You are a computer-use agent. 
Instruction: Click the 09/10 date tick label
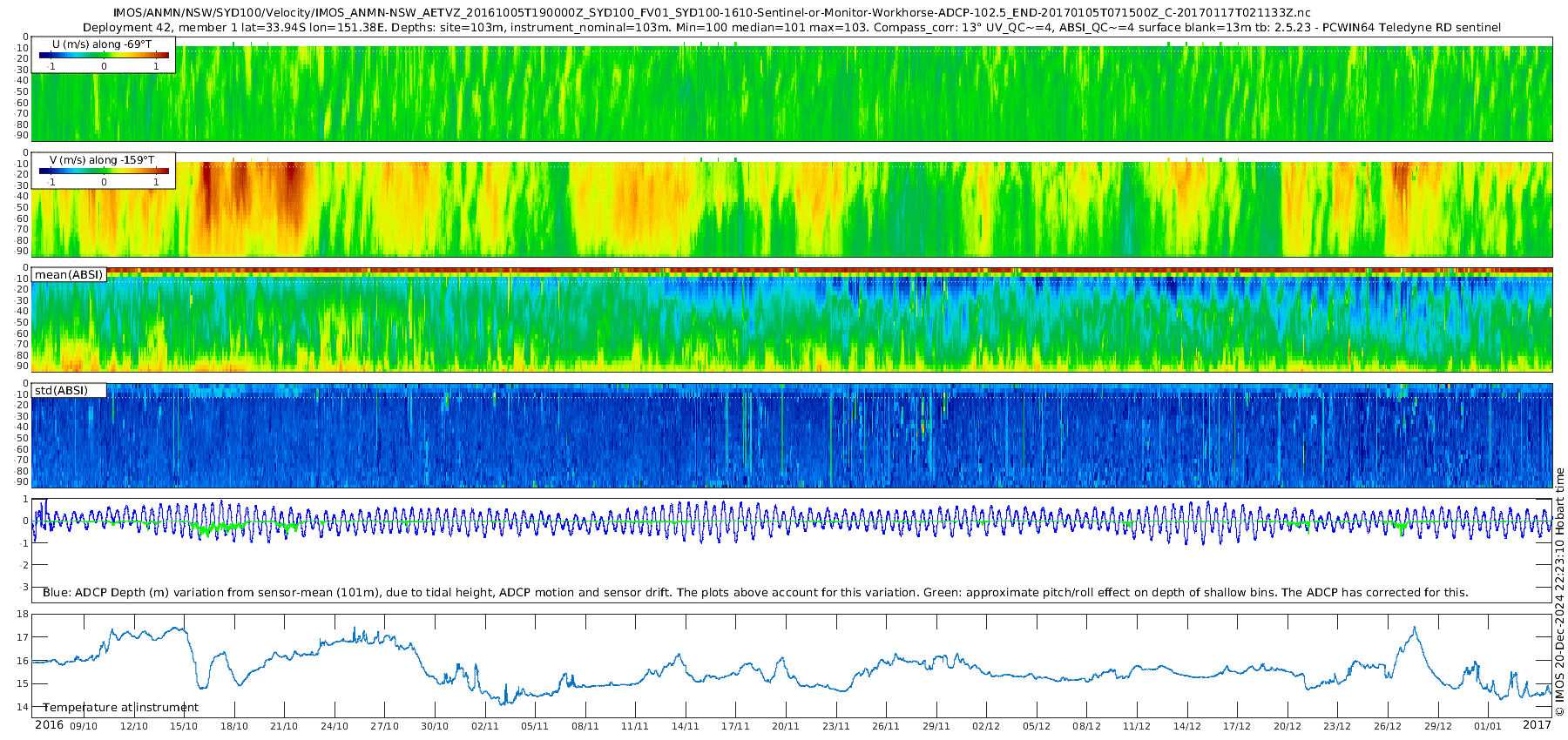coord(84,726)
